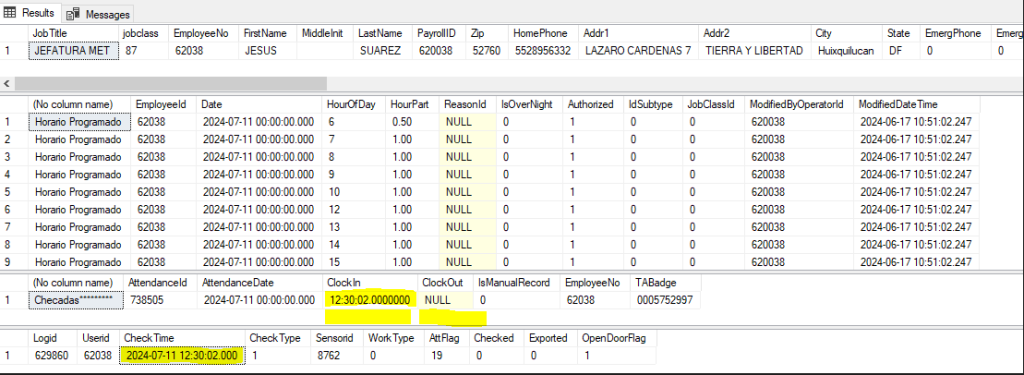
Task: Open the Messages tab
Action: tap(99, 14)
